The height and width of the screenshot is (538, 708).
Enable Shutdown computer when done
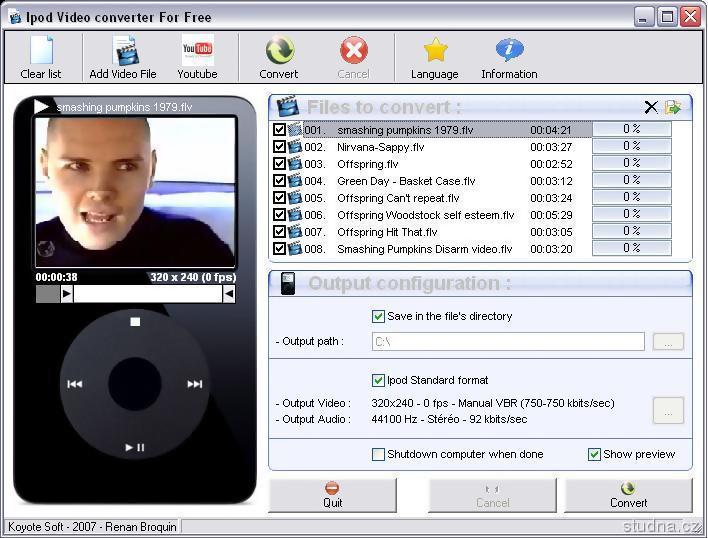[x=378, y=454]
